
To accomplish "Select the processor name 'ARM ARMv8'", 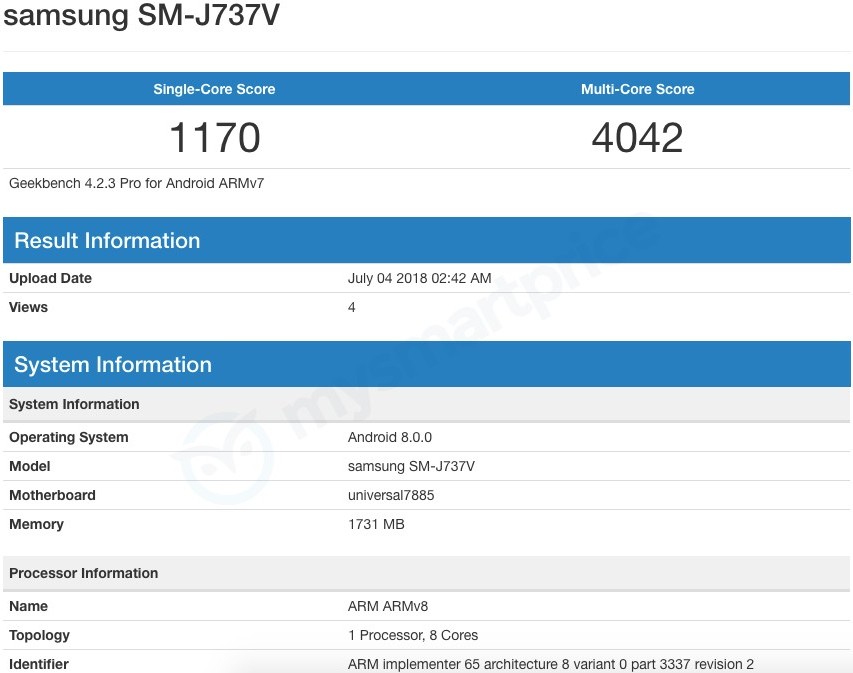I will click(x=388, y=606).
